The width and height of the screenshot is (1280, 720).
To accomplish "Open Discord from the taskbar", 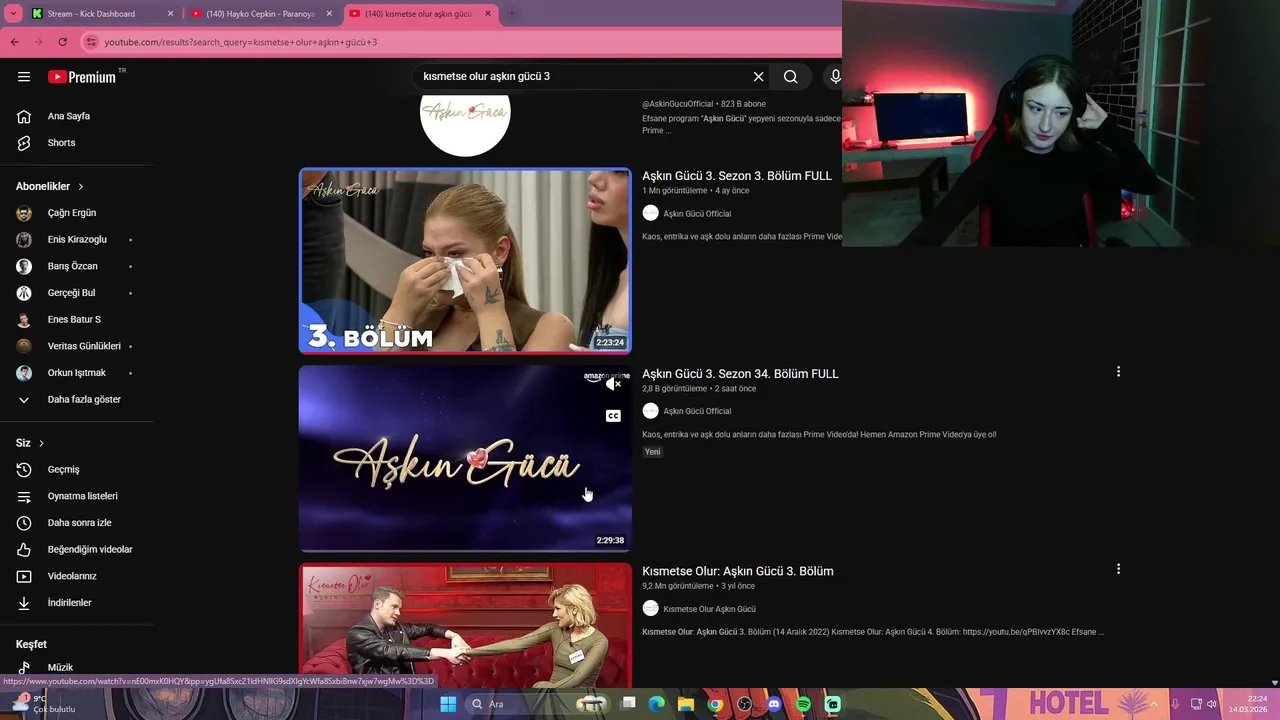I will (x=774, y=704).
